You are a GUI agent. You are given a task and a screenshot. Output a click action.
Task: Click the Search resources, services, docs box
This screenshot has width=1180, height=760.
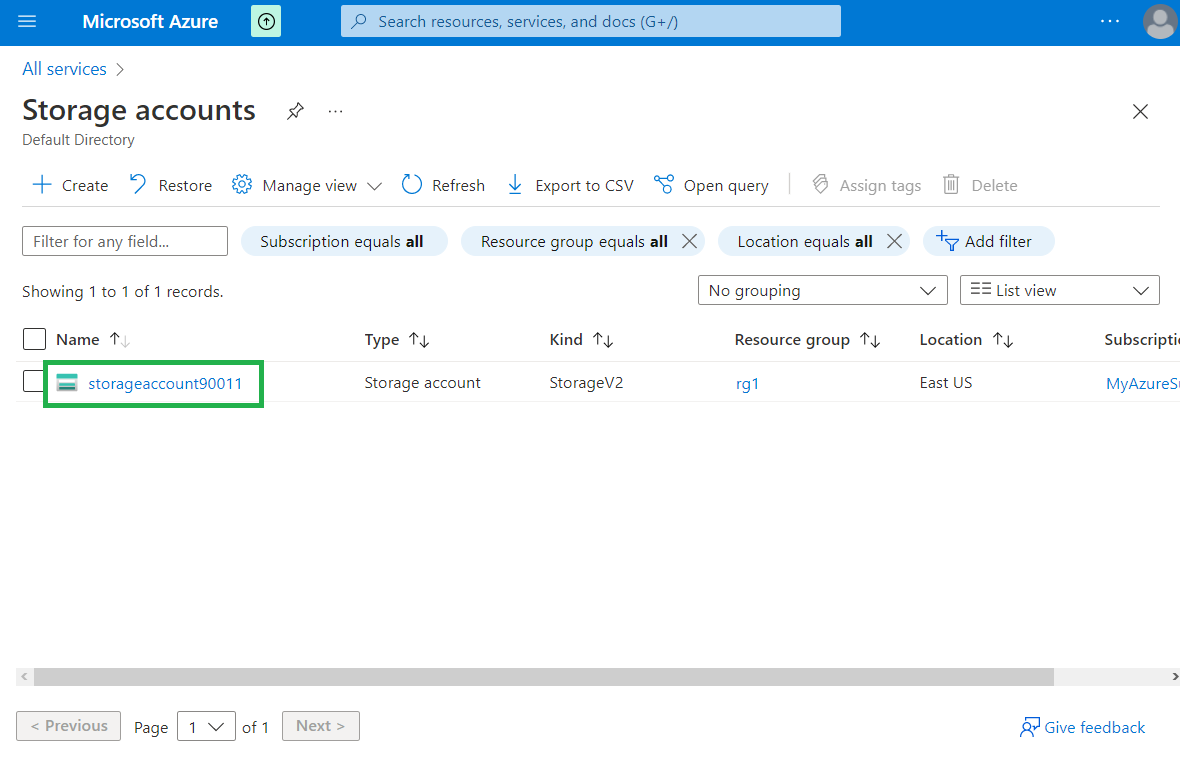591,21
